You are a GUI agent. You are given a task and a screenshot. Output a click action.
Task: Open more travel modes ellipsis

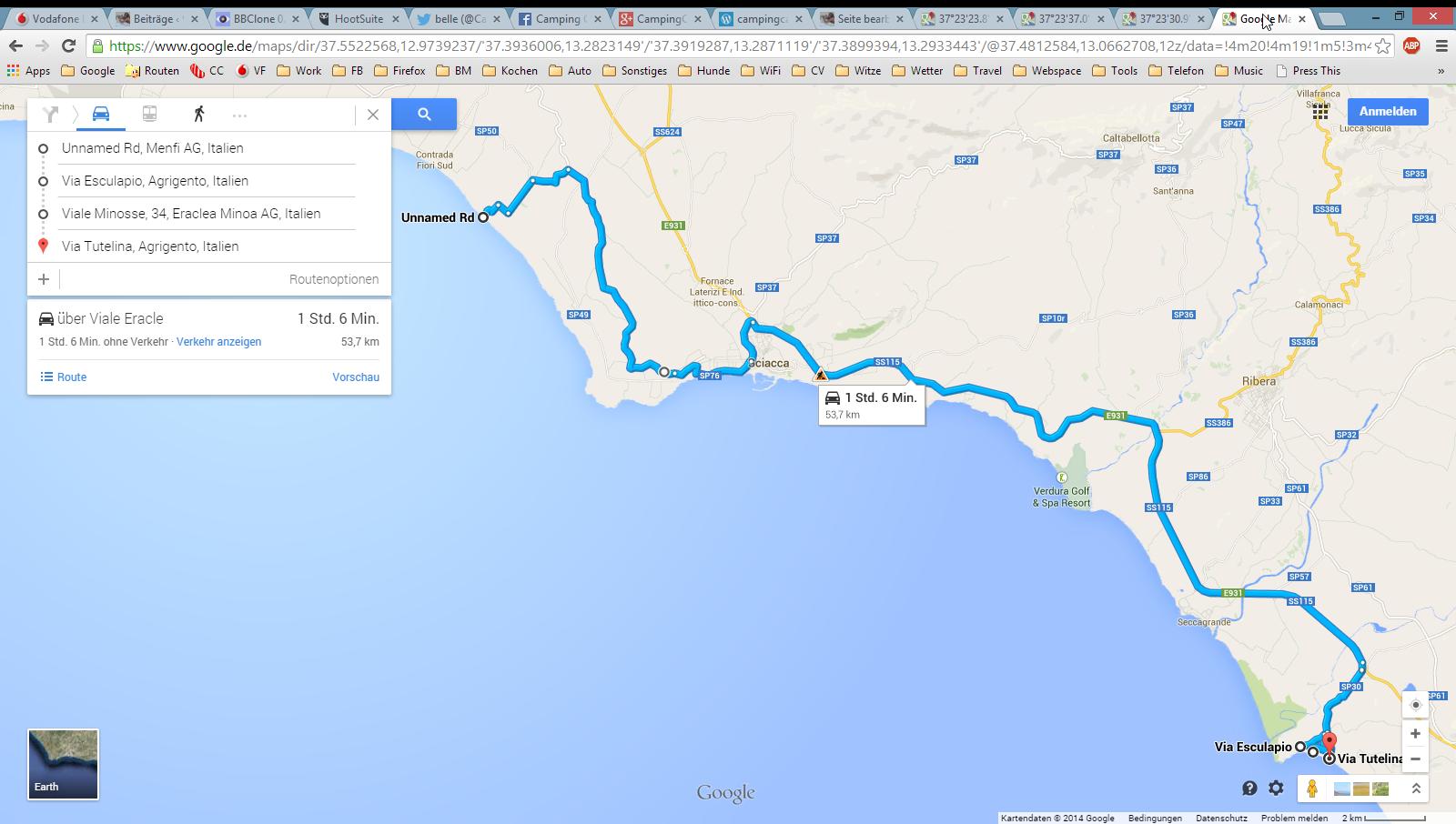239,116
